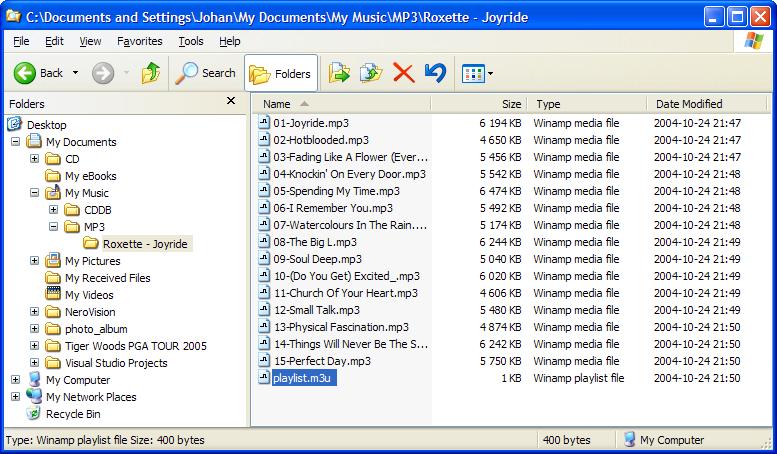This screenshot has width=777, height=454.
Task: Expand the My Computer node
Action: pyautogui.click(x=15, y=380)
